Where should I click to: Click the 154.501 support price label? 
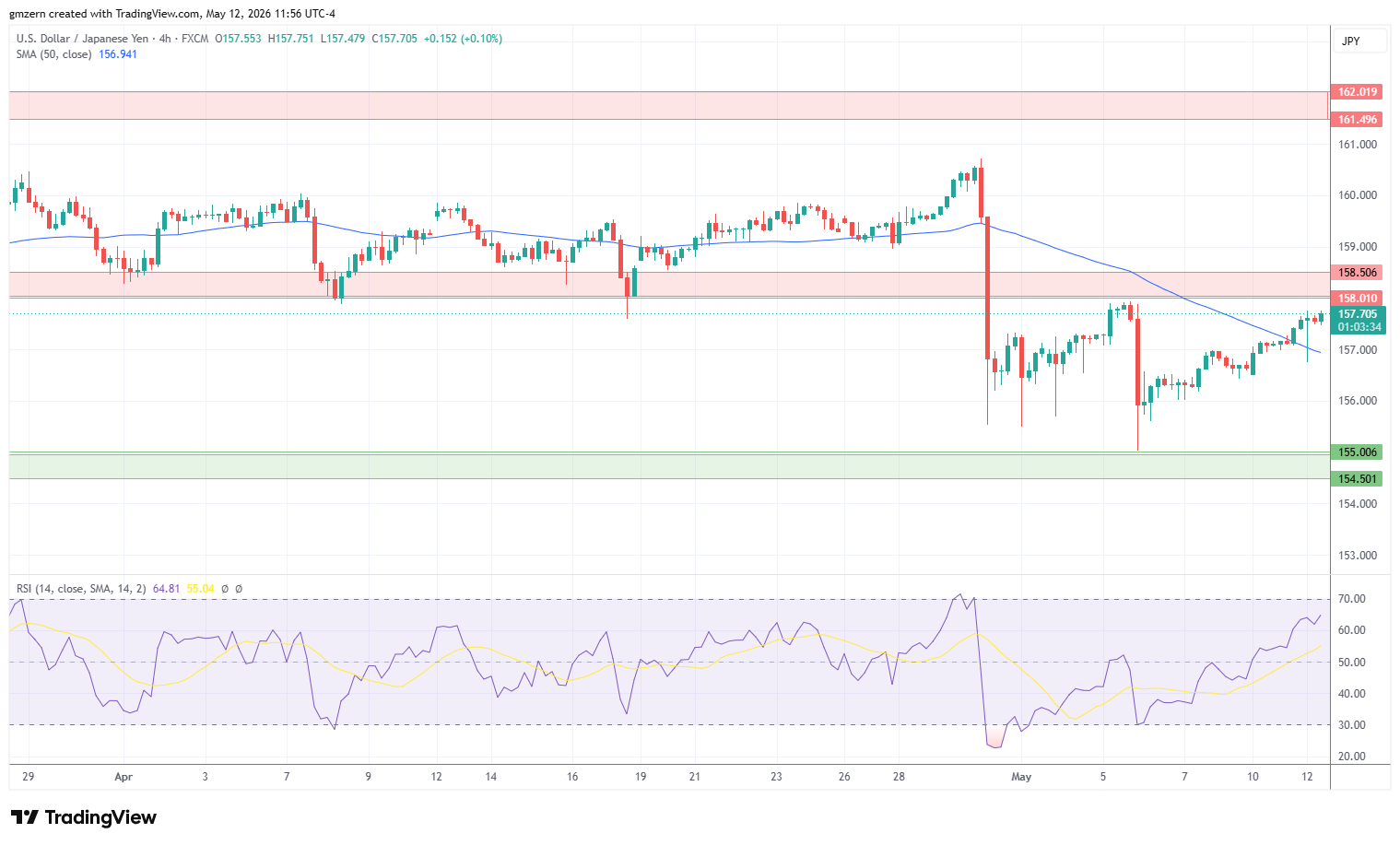pos(1358,479)
